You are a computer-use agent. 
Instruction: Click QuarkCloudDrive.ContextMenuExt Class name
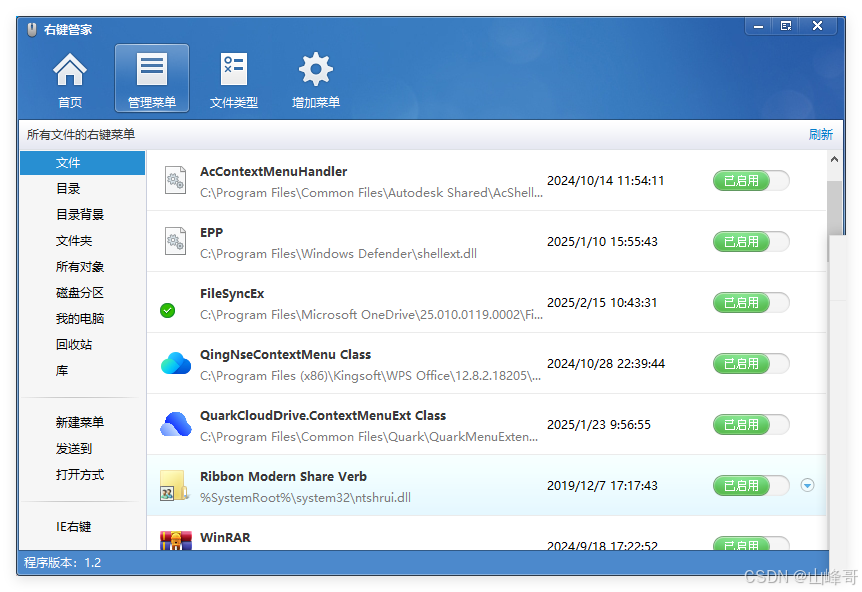point(323,416)
